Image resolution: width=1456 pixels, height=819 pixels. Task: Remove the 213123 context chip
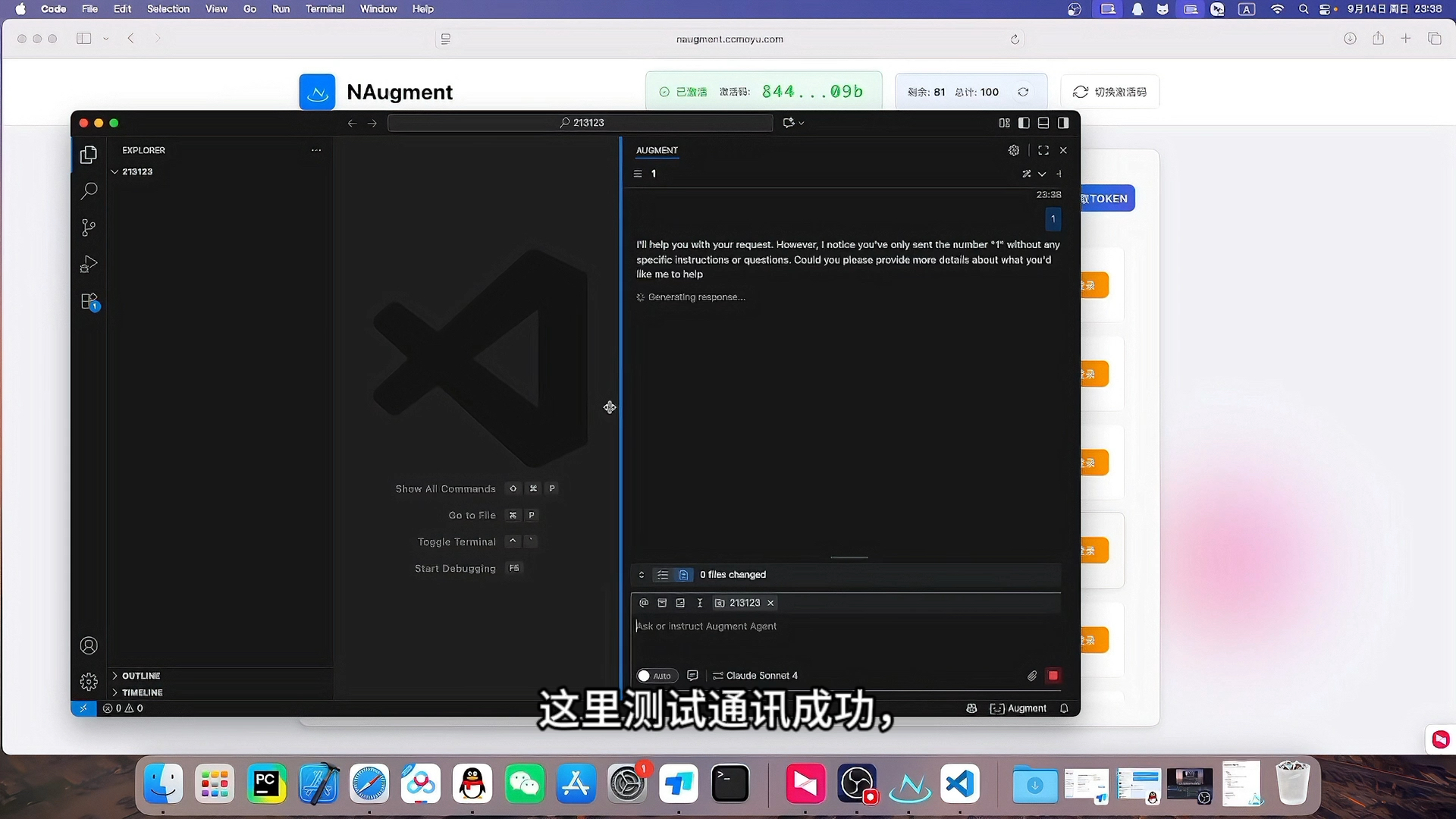point(770,603)
